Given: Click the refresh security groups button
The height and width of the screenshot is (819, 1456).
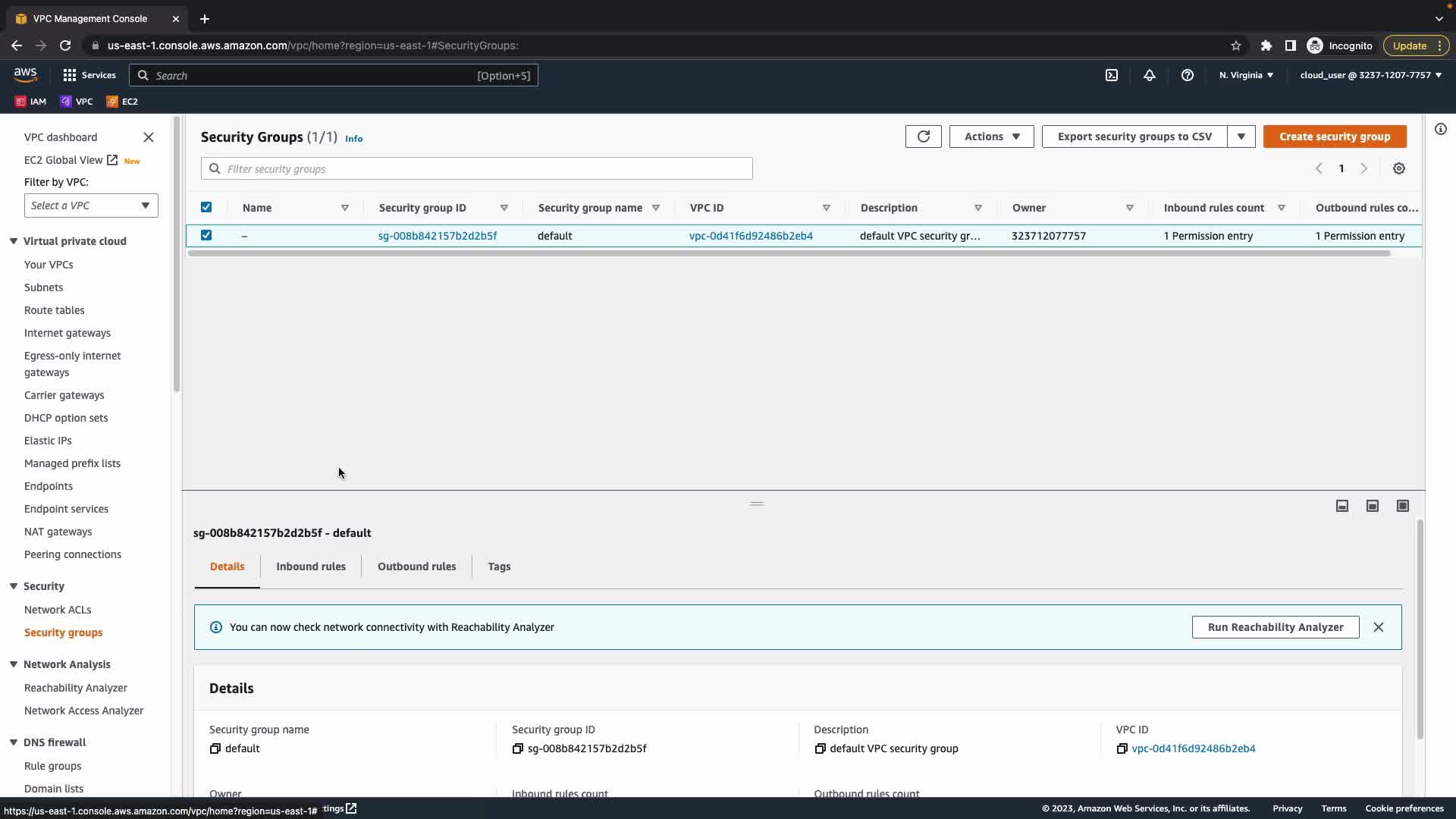Looking at the screenshot, I should coord(923,136).
